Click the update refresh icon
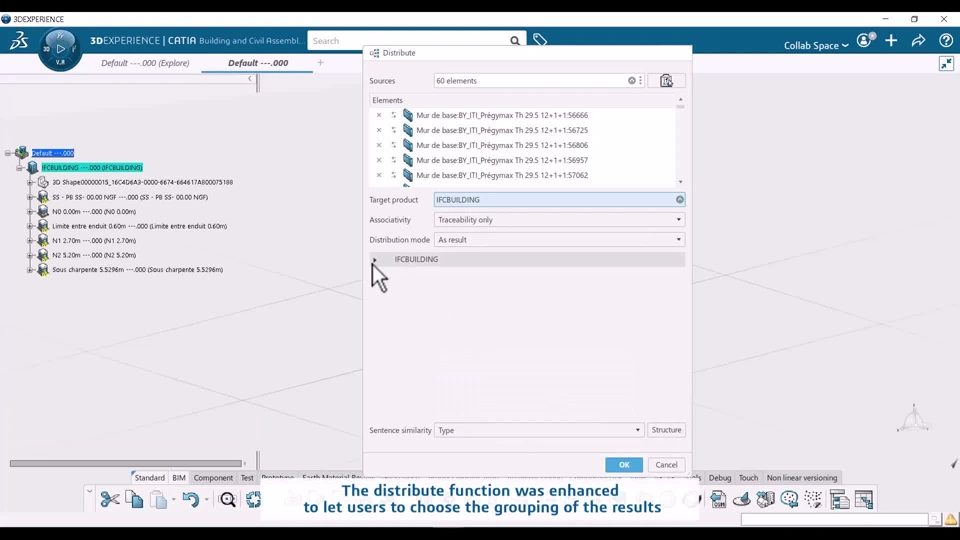Screen dimensions: 960x540 (x=253, y=500)
